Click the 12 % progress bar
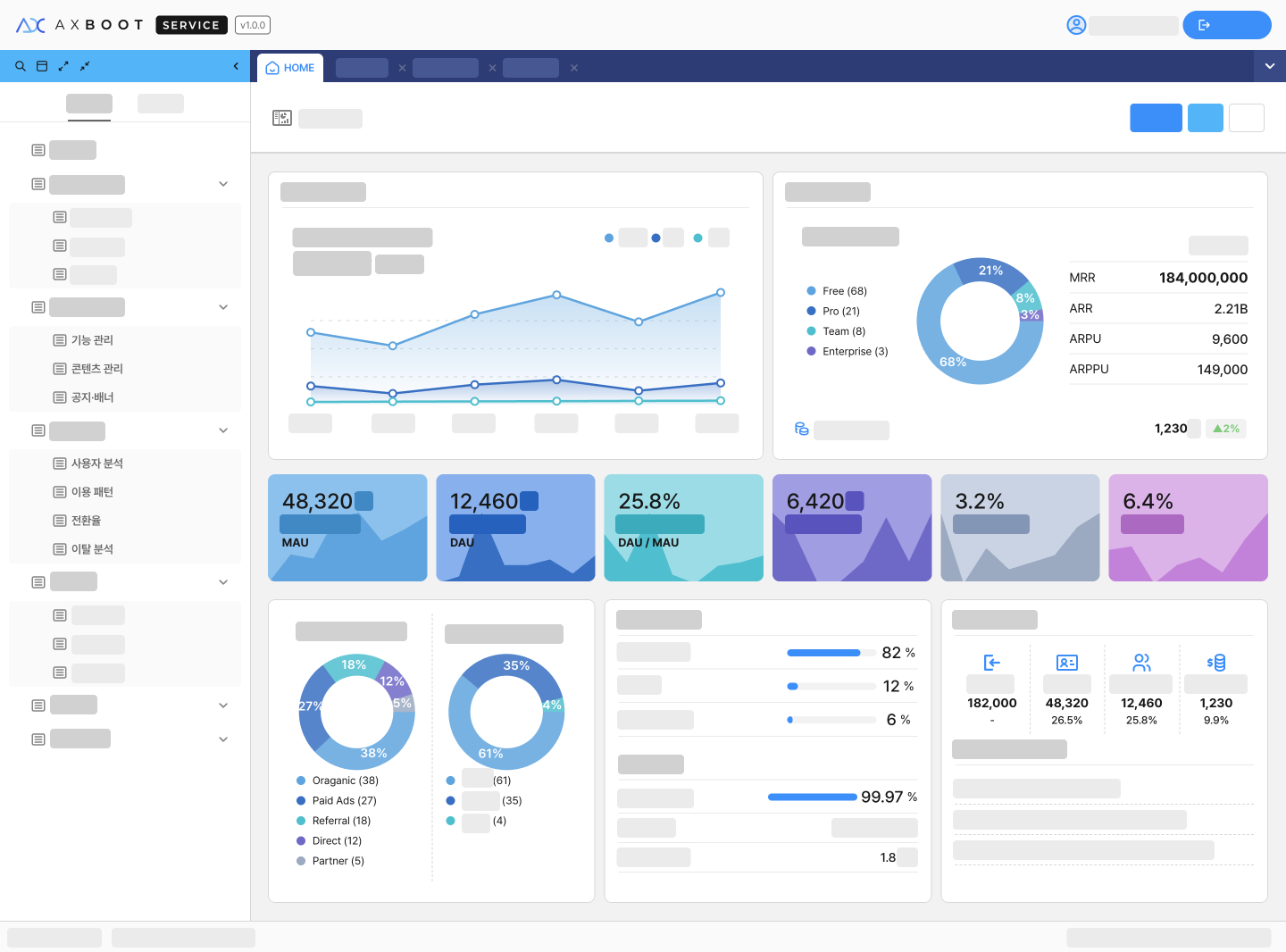Viewport: 1286px width, 952px height. pos(831,686)
